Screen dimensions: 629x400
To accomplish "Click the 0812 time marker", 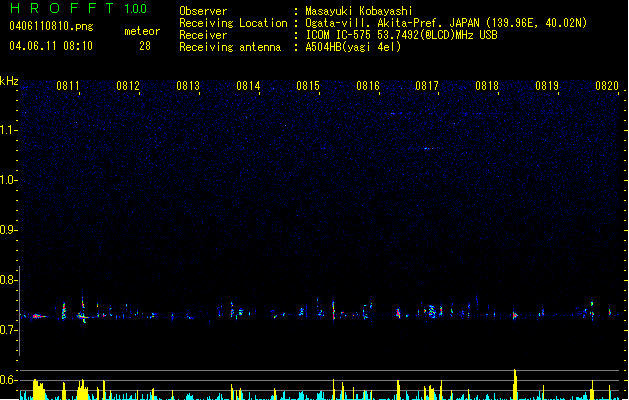I will [x=128, y=86].
